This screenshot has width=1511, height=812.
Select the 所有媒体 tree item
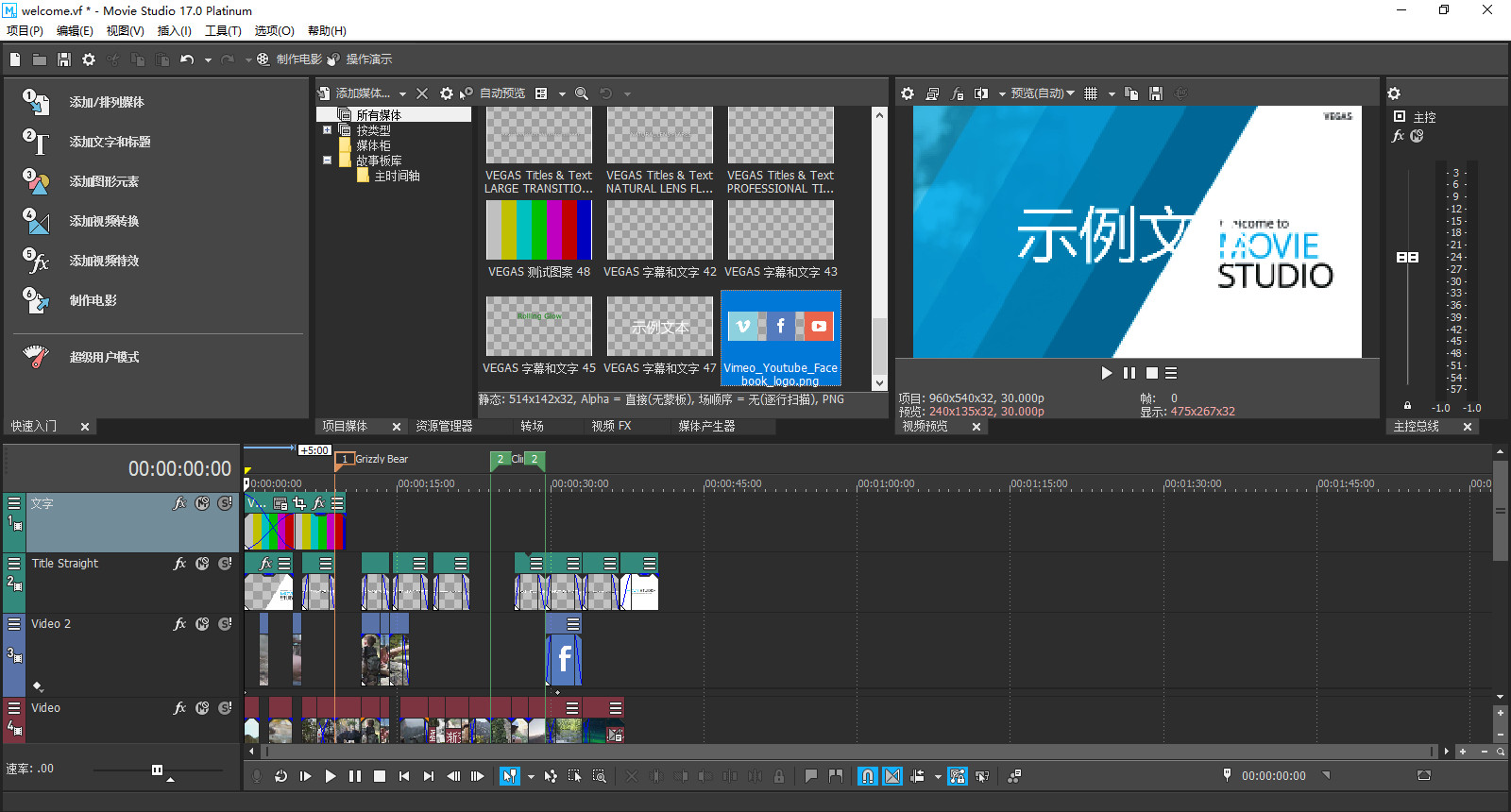click(x=379, y=115)
